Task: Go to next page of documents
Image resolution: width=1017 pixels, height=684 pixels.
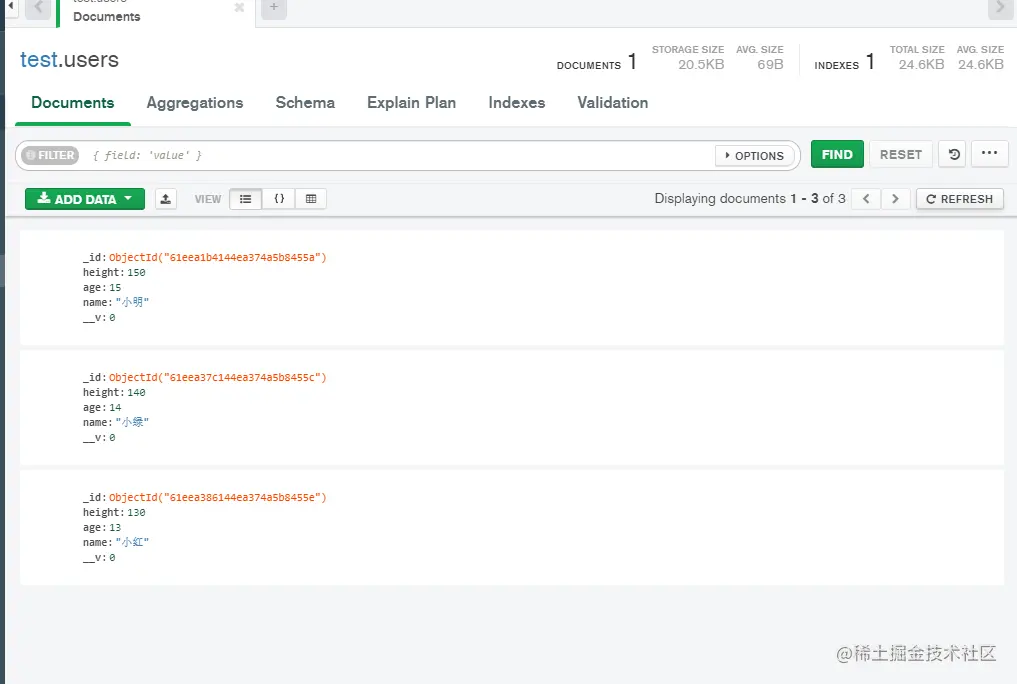Action: [x=895, y=199]
